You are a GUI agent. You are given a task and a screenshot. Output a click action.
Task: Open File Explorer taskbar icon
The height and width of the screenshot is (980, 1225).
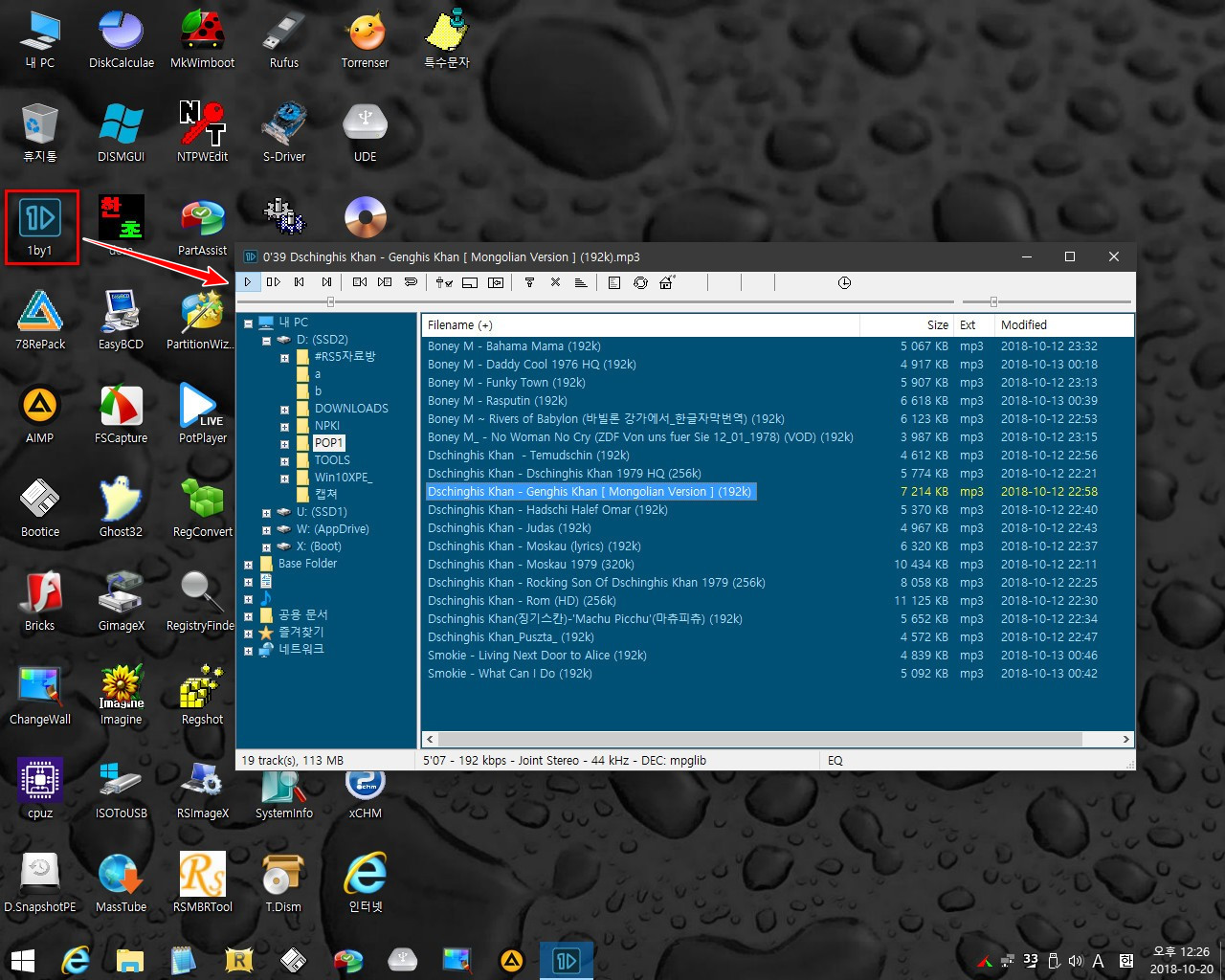[130, 960]
